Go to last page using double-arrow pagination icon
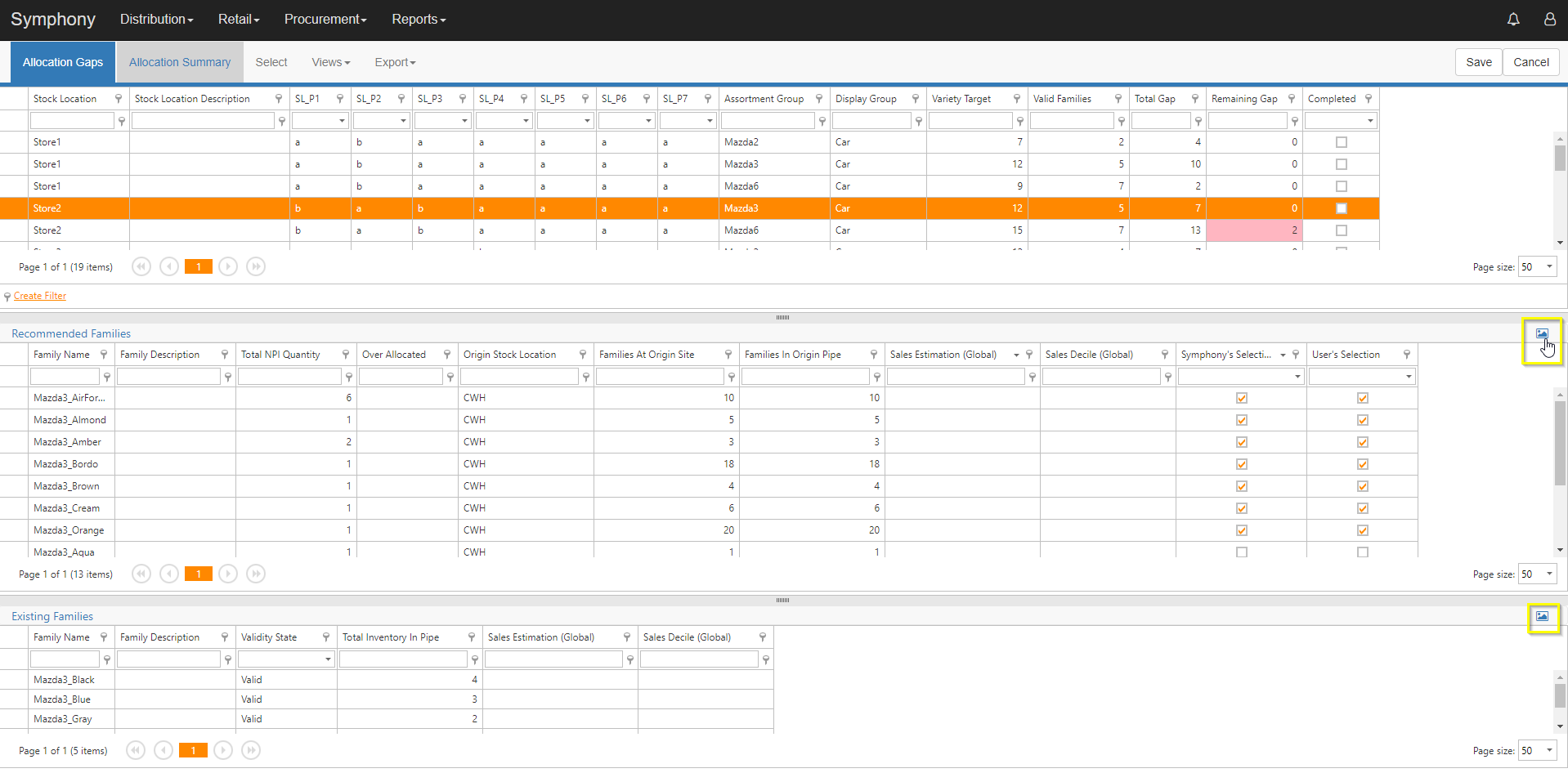This screenshot has height=773, width=1568. coord(255,266)
